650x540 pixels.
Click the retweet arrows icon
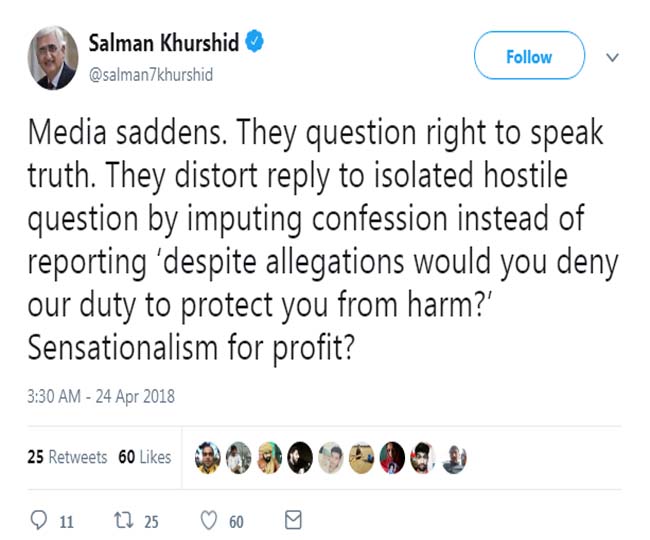(121, 520)
